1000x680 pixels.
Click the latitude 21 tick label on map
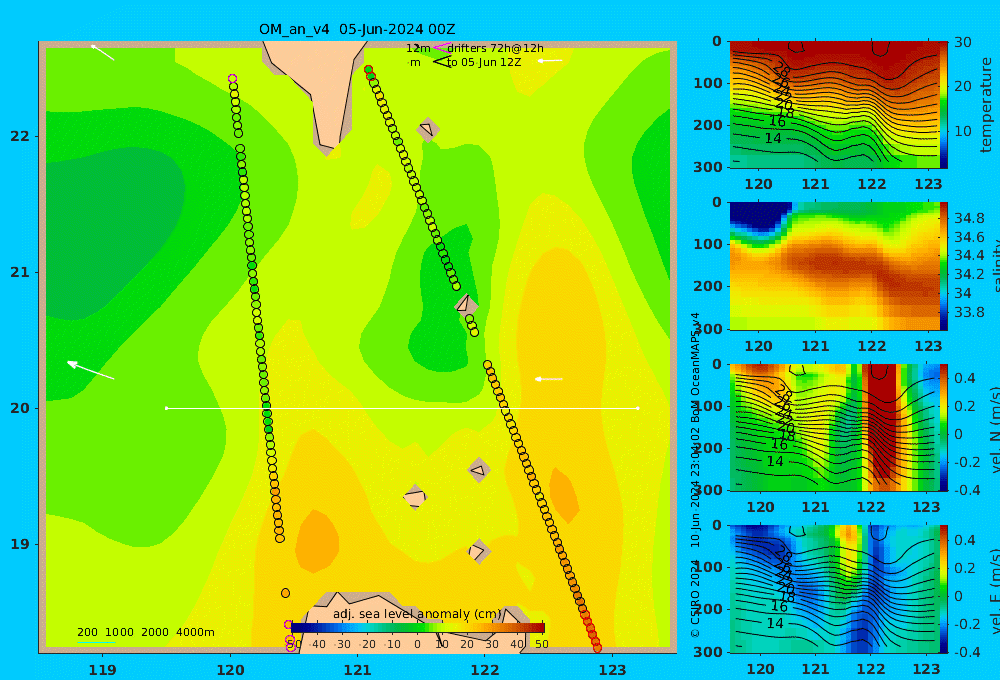pos(20,272)
